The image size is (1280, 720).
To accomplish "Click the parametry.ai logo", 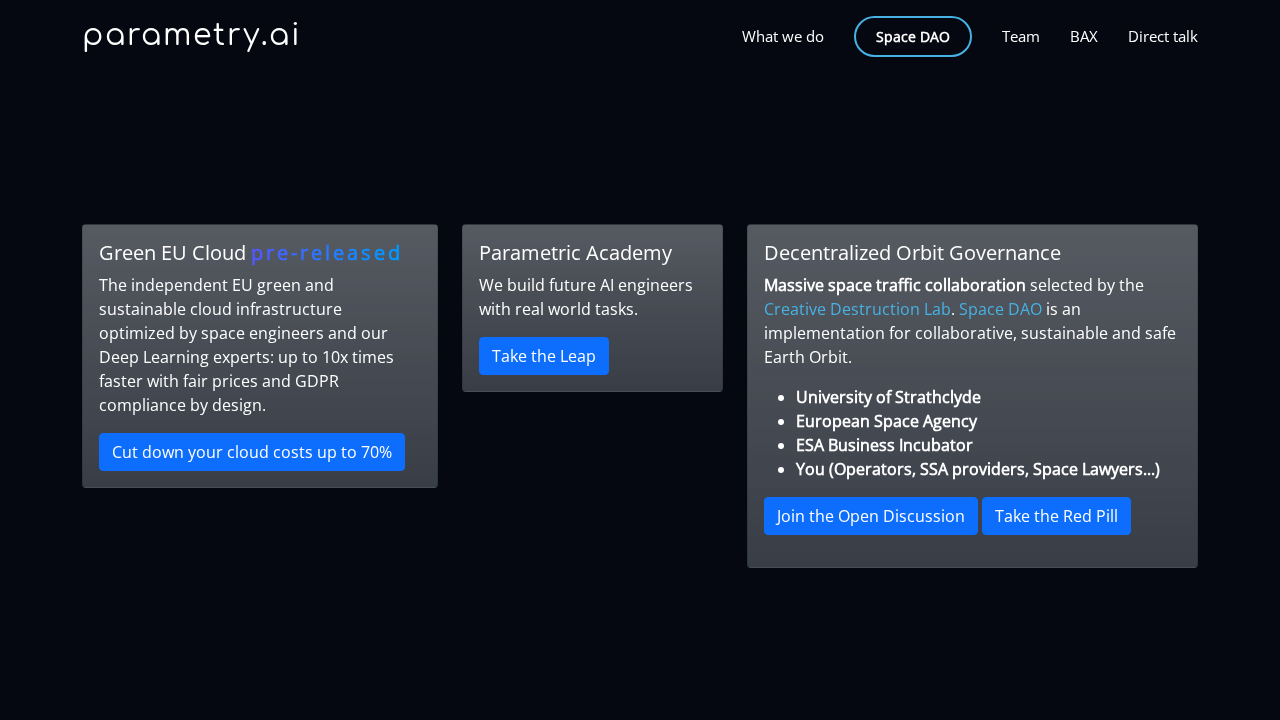I will point(190,36).
